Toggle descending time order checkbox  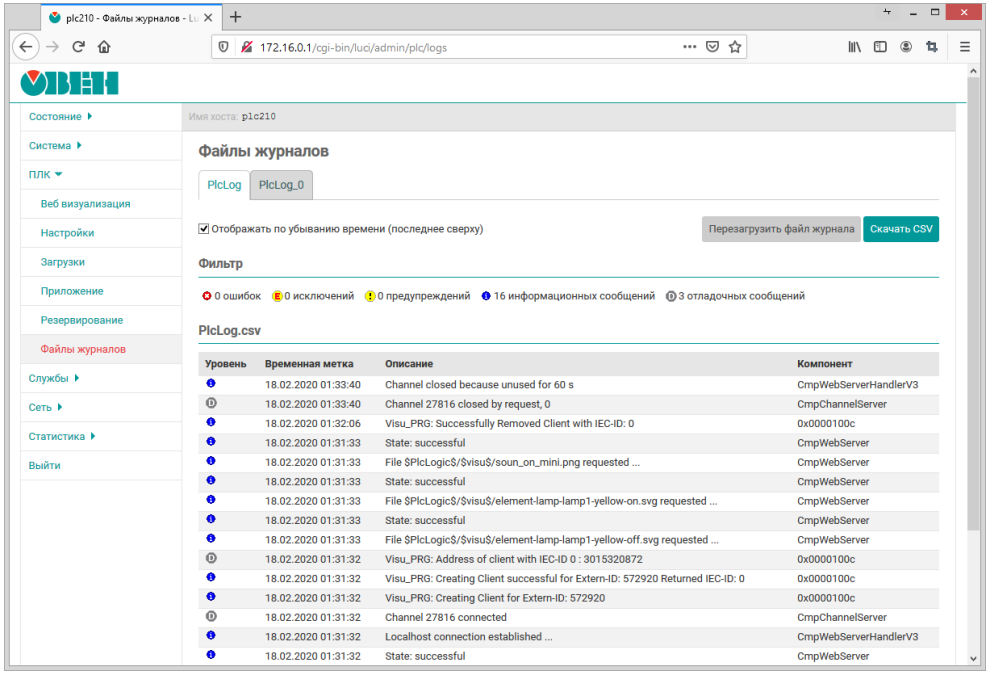[204, 229]
